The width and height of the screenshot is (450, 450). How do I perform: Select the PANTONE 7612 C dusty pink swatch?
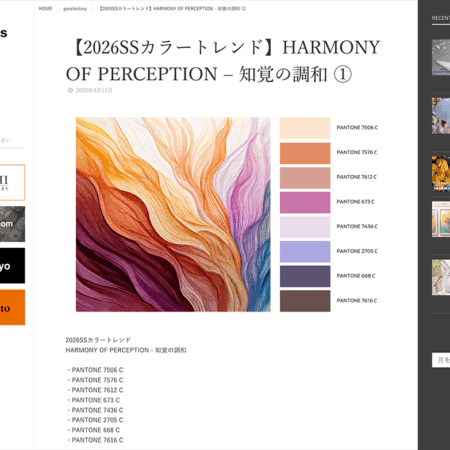click(x=305, y=178)
